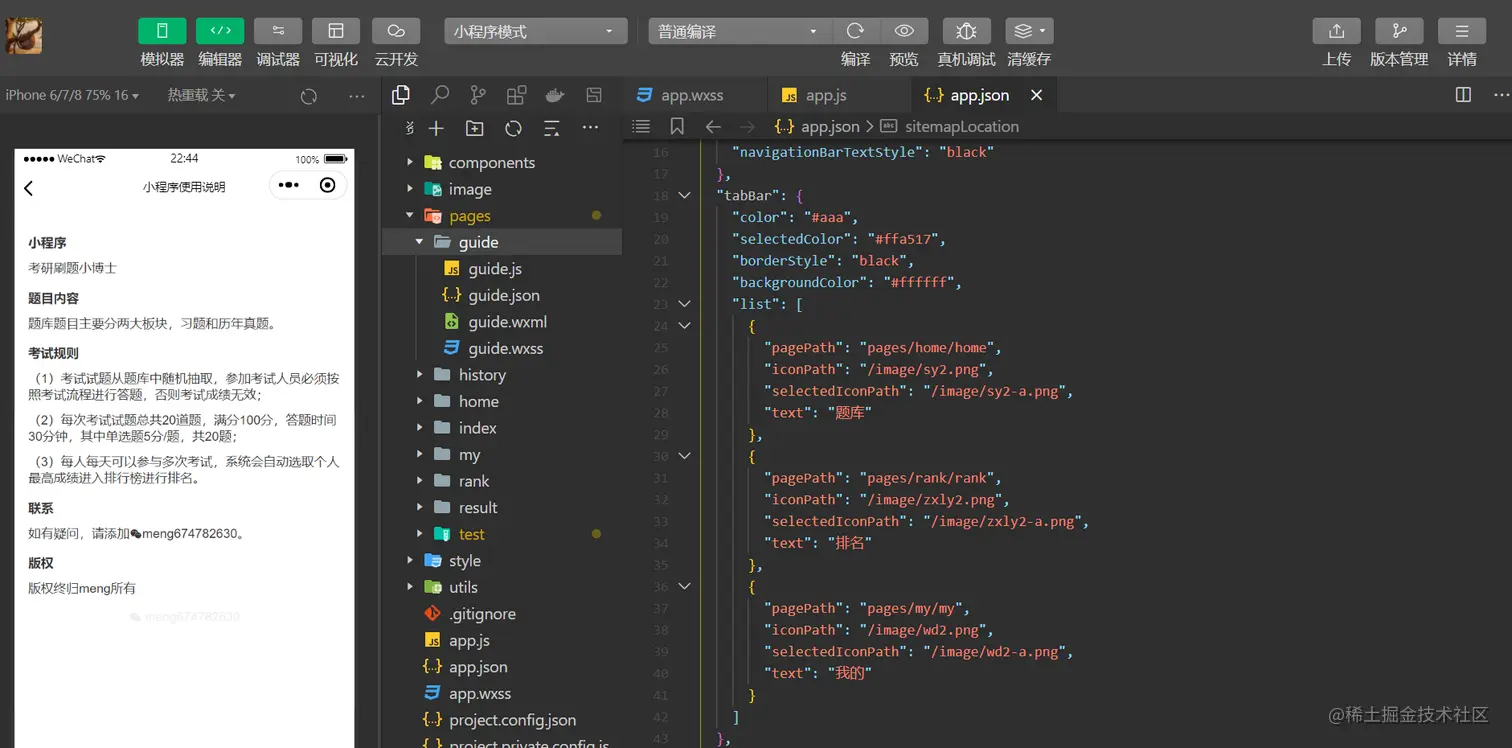Viewport: 1512px width, 748px height.
Task: Click the compile refresh icon
Action: [855, 31]
